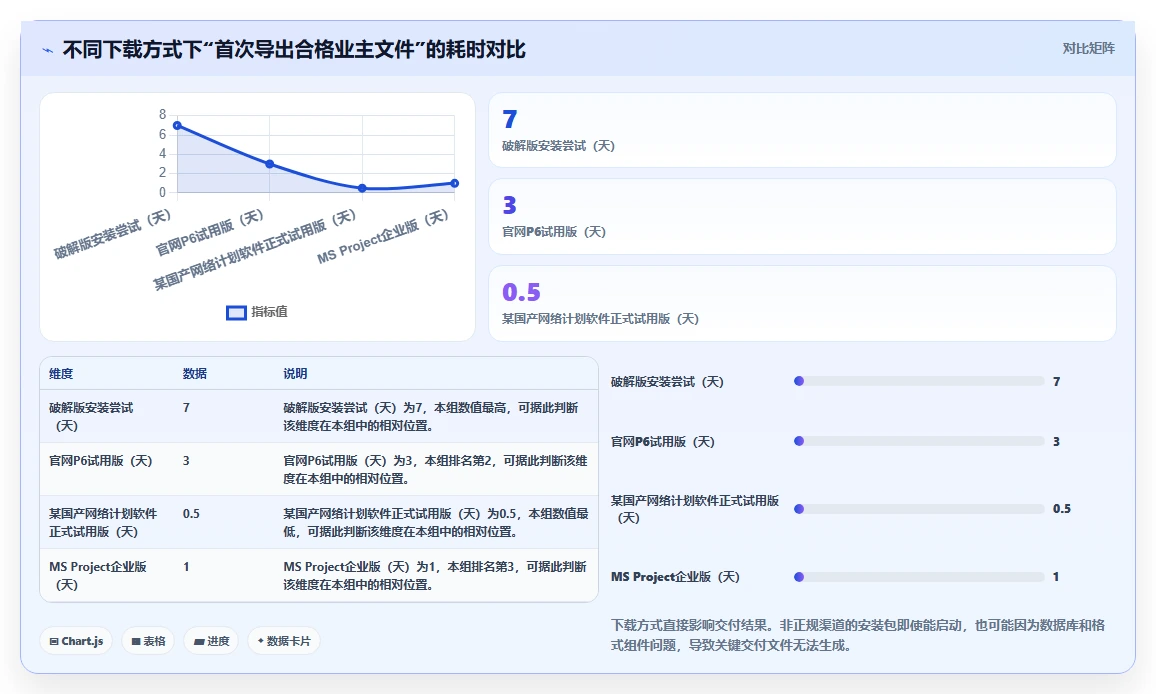Click the chart point for MS Project企业版
This screenshot has width=1156, height=694.
click(x=454, y=183)
